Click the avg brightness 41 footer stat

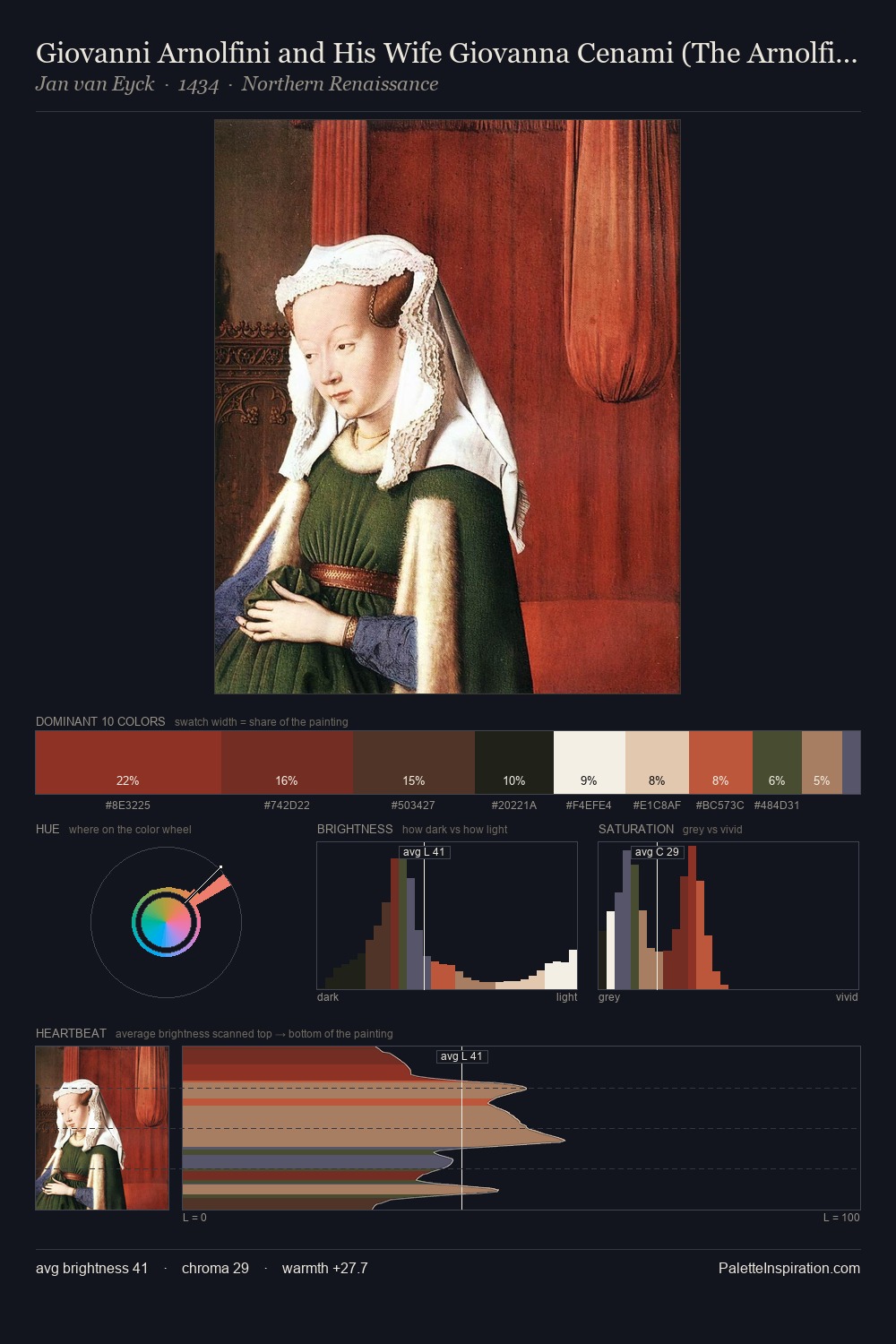click(x=91, y=1269)
